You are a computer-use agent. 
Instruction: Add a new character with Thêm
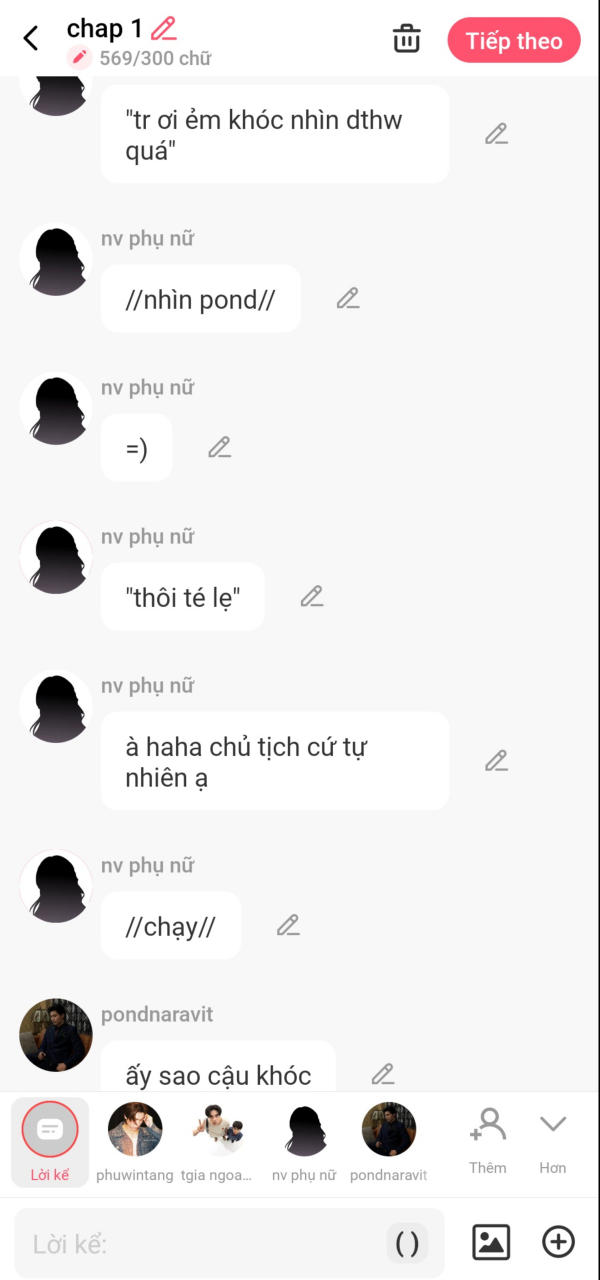click(488, 1140)
